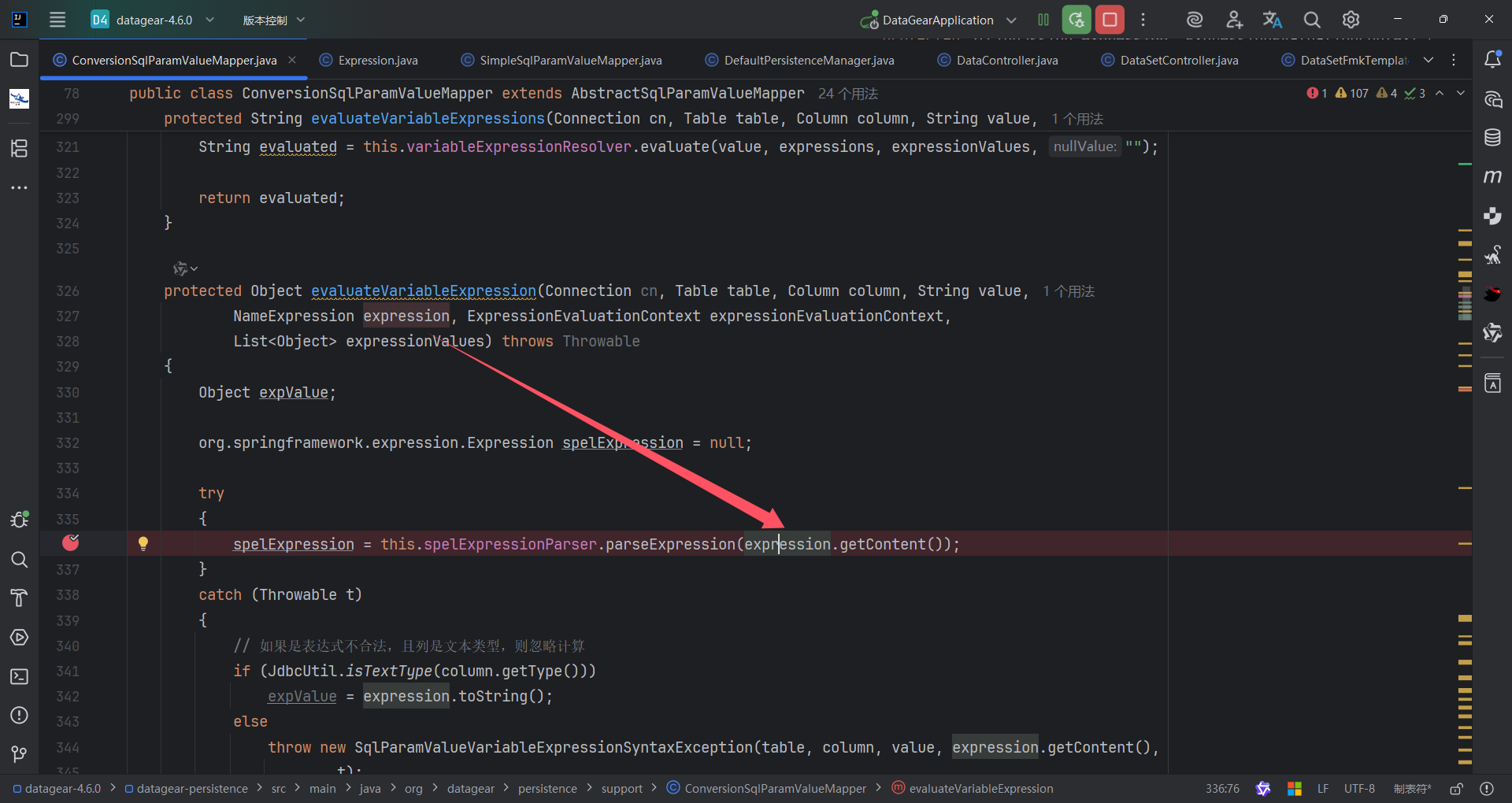
Task: Click the purple star plugin icon in status bar
Action: tap(1263, 788)
